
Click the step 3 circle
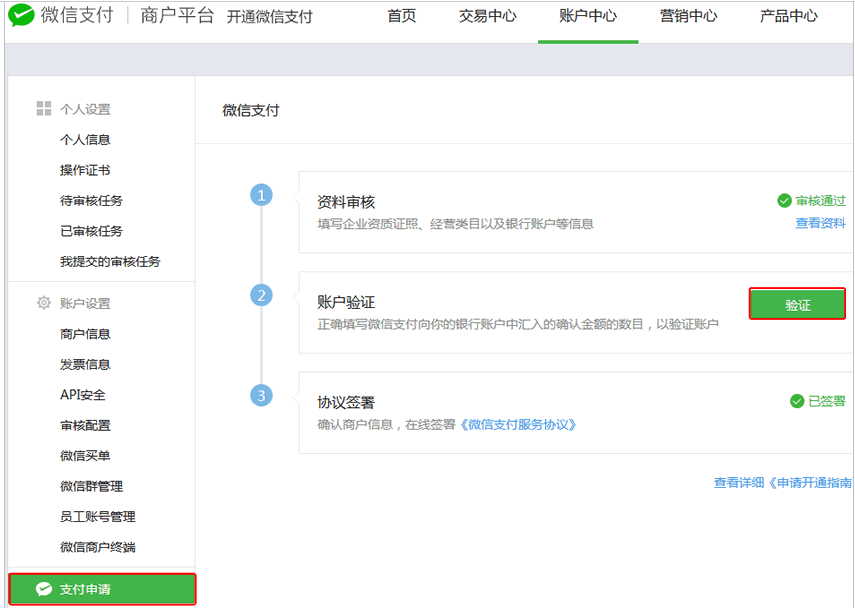(261, 395)
